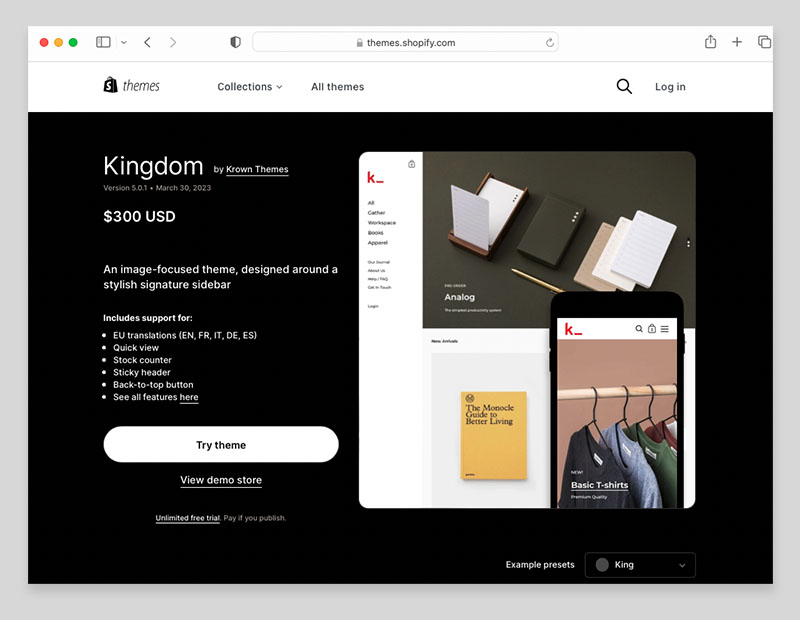Focus the themes.shopify.com address bar
The image size is (800, 620).
[405, 42]
